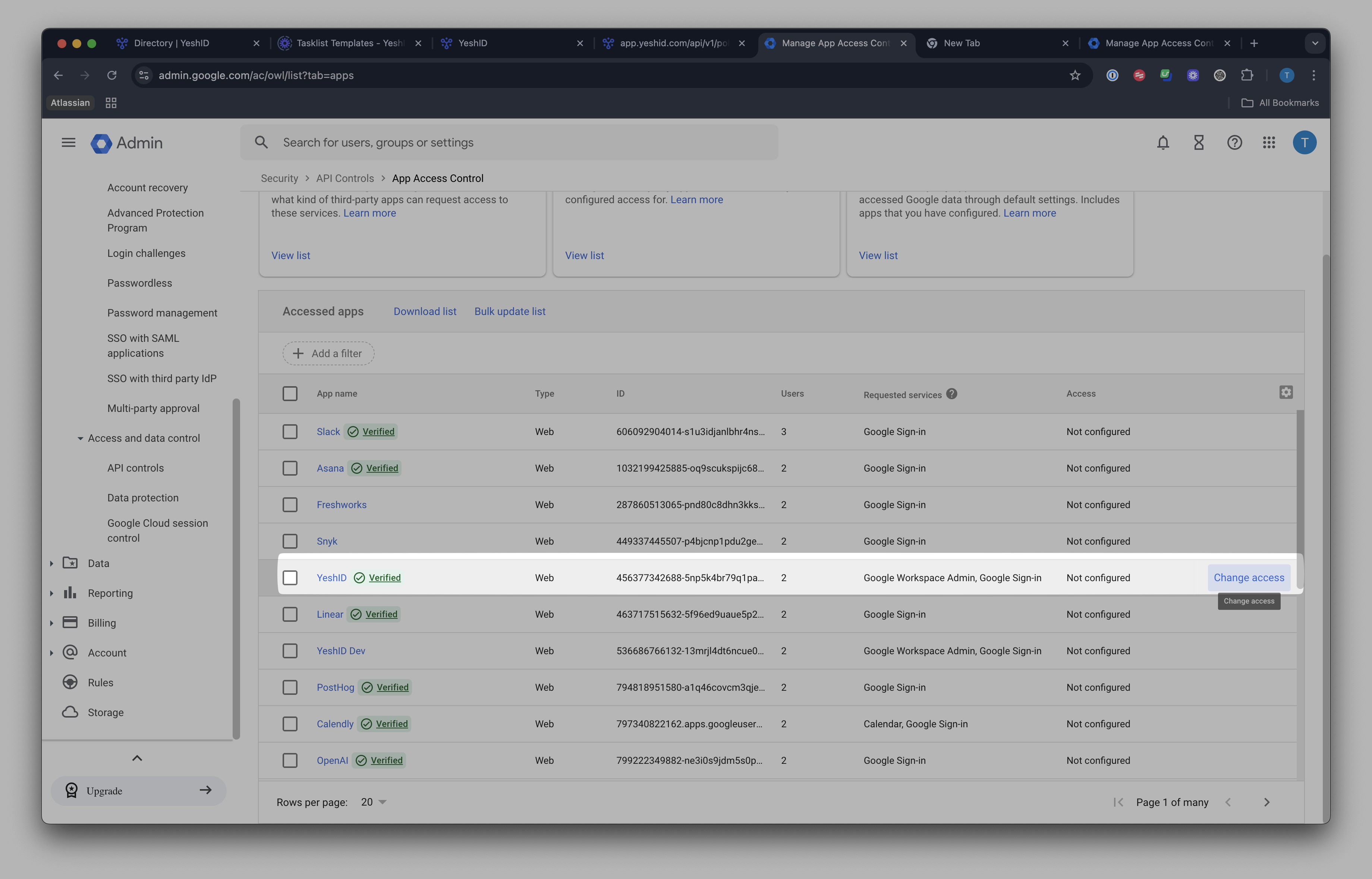Image resolution: width=1372 pixels, height=879 pixels.
Task: Tick the select-all checkbox in header
Action: (290, 393)
